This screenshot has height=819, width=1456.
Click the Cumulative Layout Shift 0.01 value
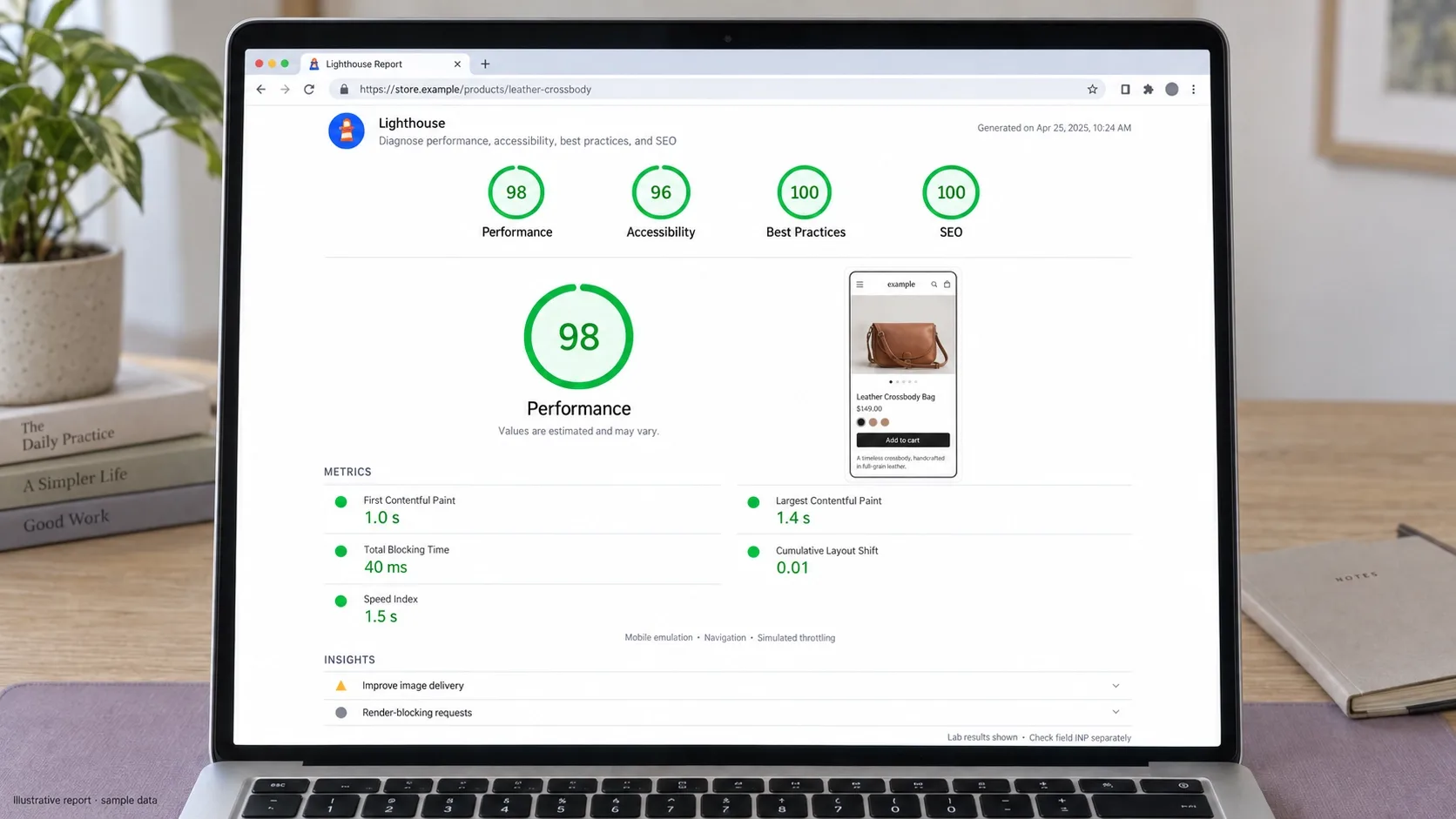coord(792,568)
